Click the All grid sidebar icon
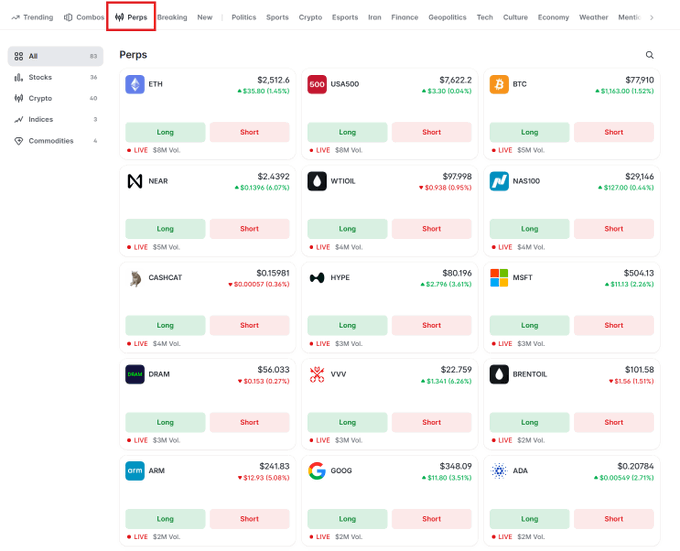 [x=19, y=56]
